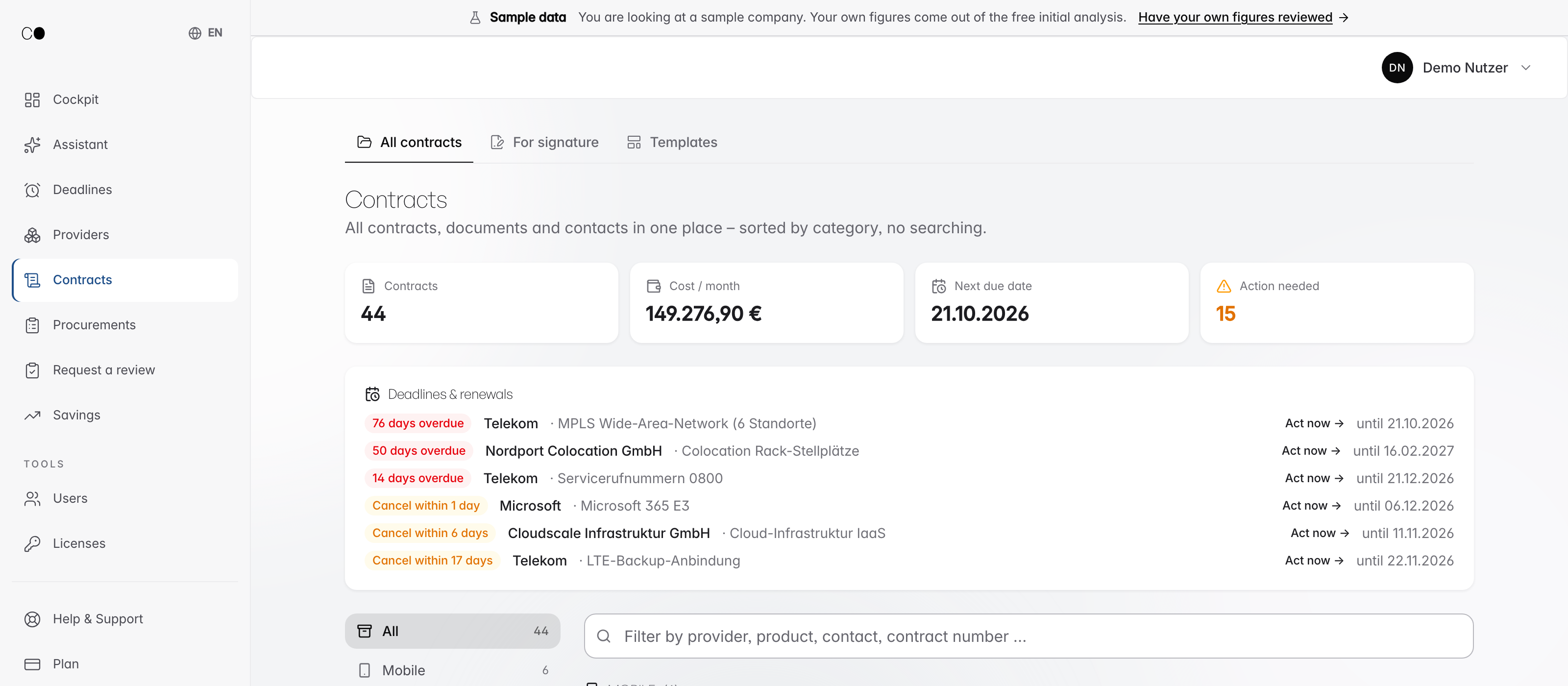
Task: Click Act now for Telekom LTE-Backup-Anbindung
Action: tap(1314, 561)
